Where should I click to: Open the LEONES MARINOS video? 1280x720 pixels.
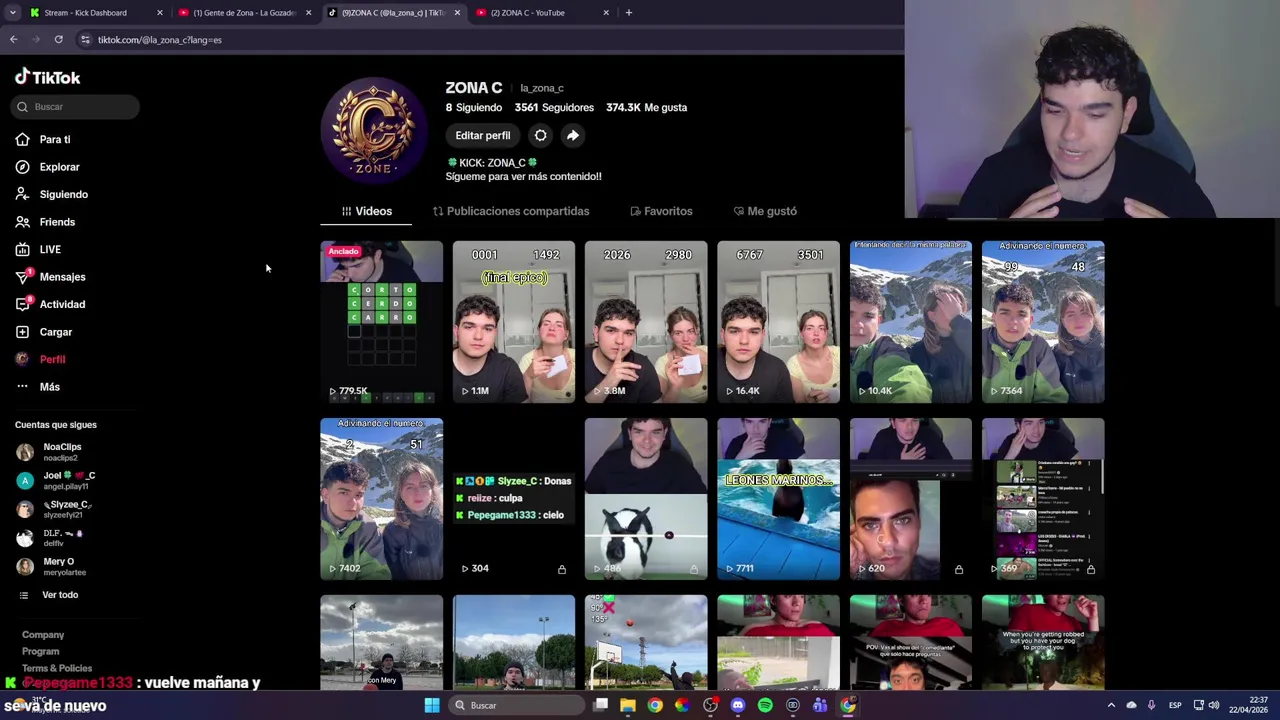[x=778, y=499]
